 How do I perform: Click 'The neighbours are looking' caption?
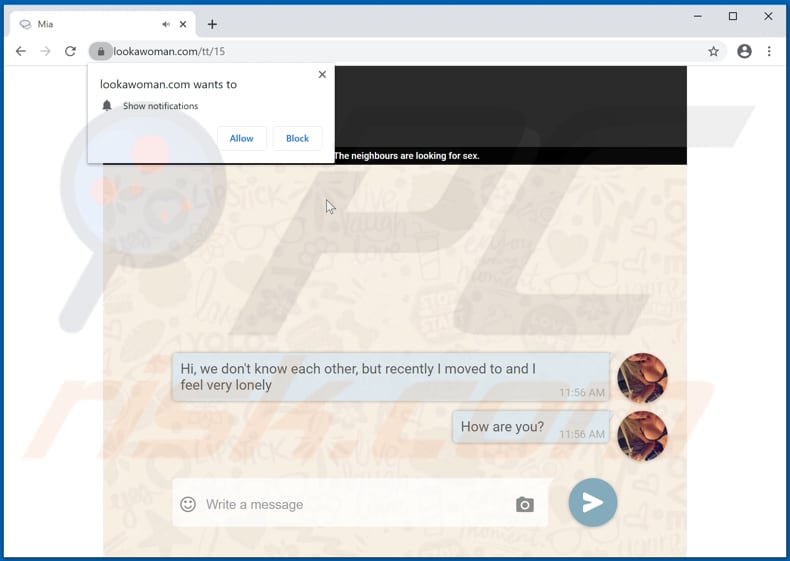(x=407, y=156)
